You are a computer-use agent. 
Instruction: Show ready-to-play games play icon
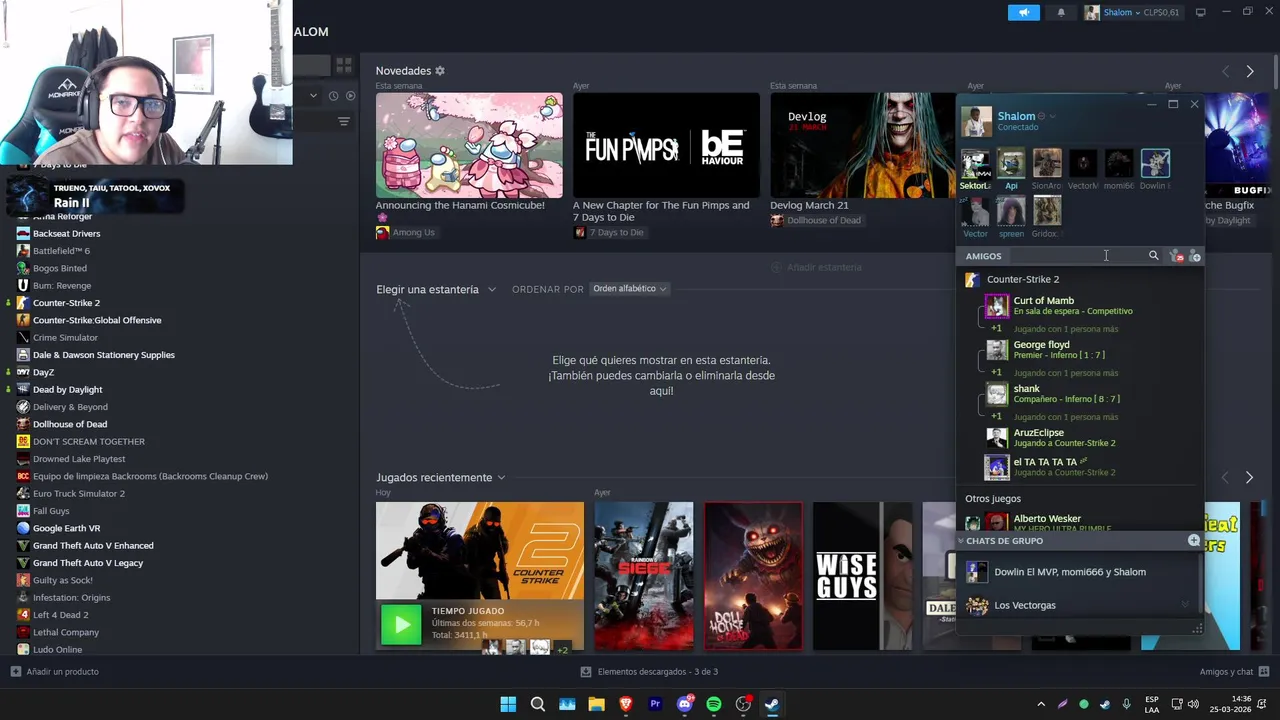pyautogui.click(x=350, y=96)
